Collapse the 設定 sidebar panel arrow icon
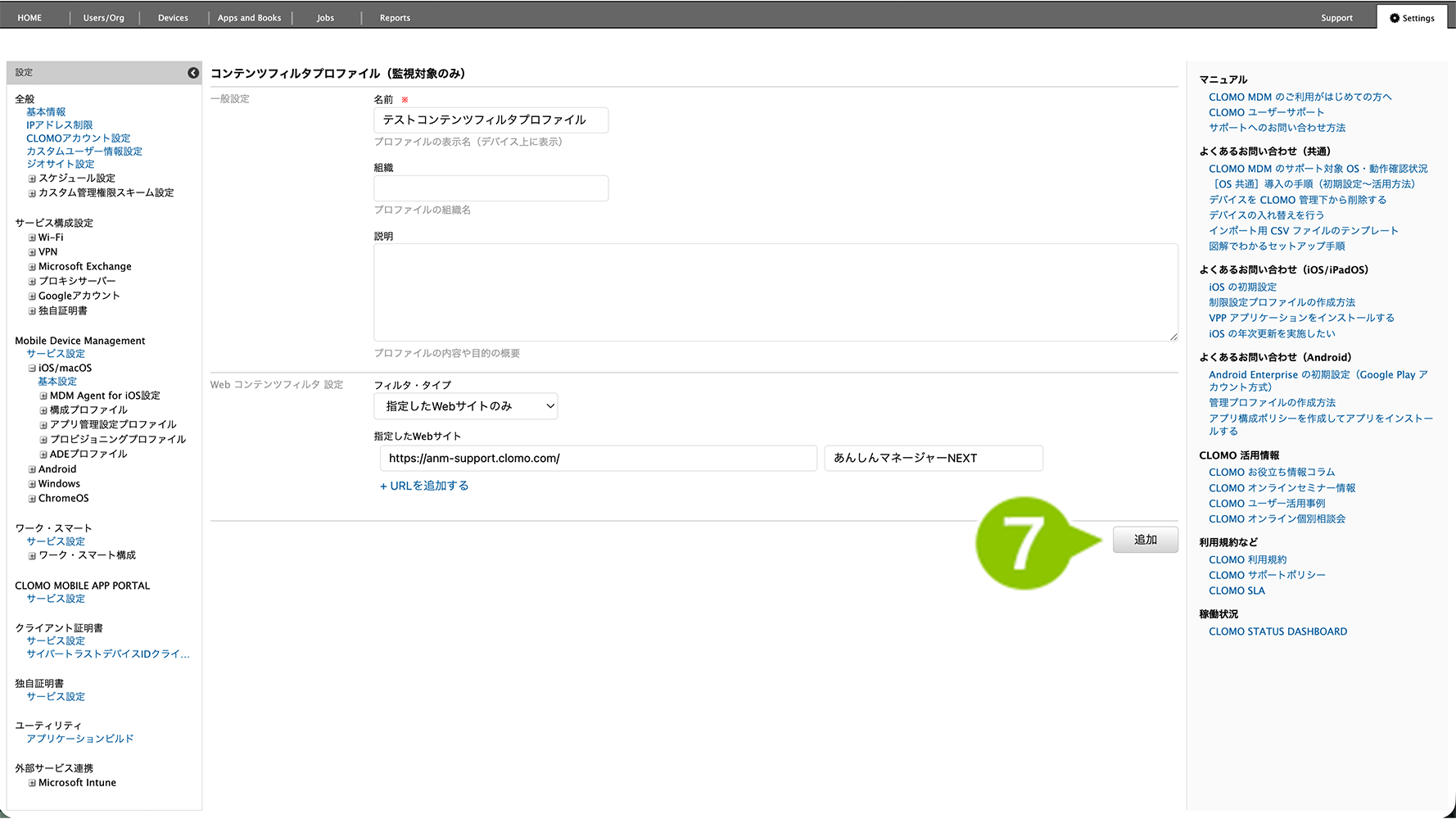1456x819 pixels. (x=193, y=73)
